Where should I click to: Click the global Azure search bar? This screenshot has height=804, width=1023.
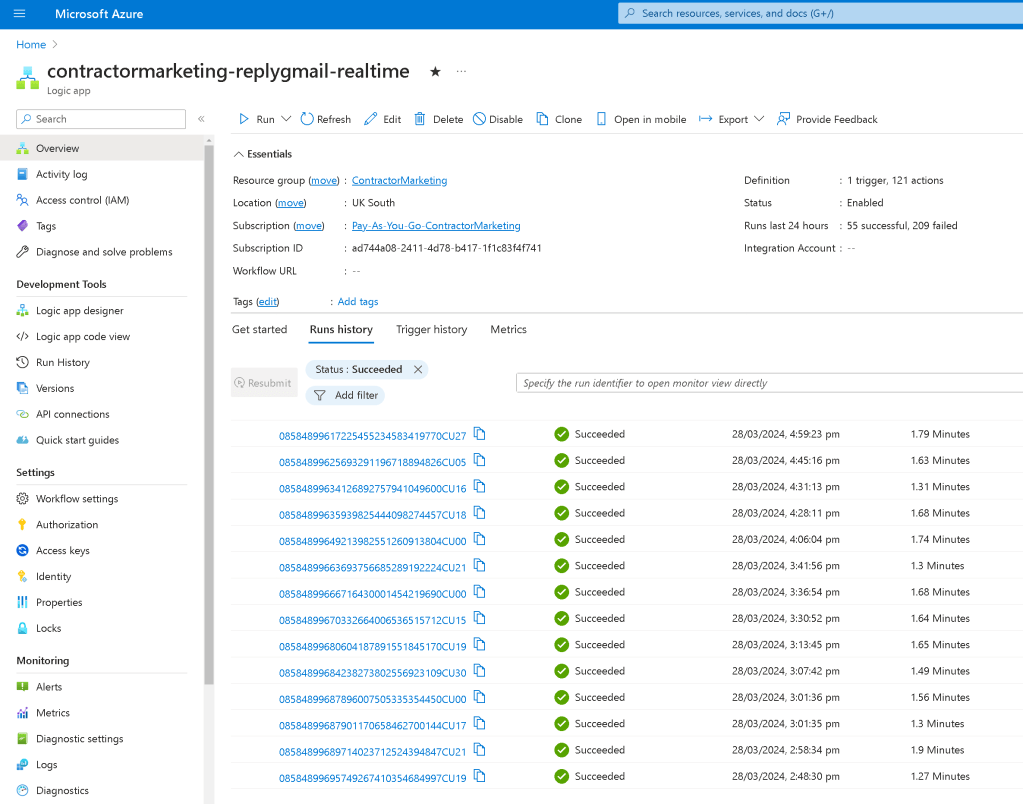pos(820,13)
